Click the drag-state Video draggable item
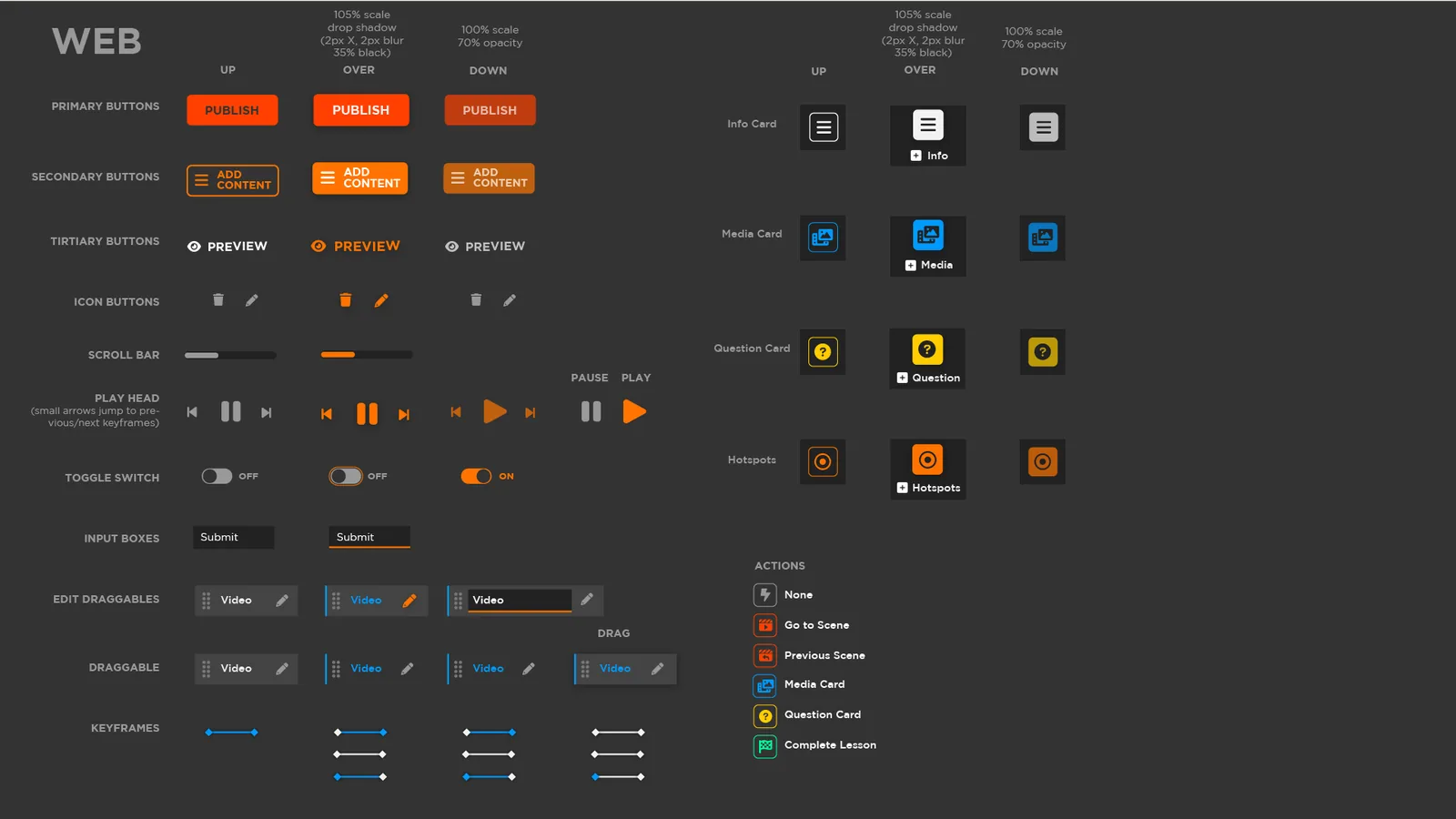Viewport: 1456px width, 819px height. 625,669
